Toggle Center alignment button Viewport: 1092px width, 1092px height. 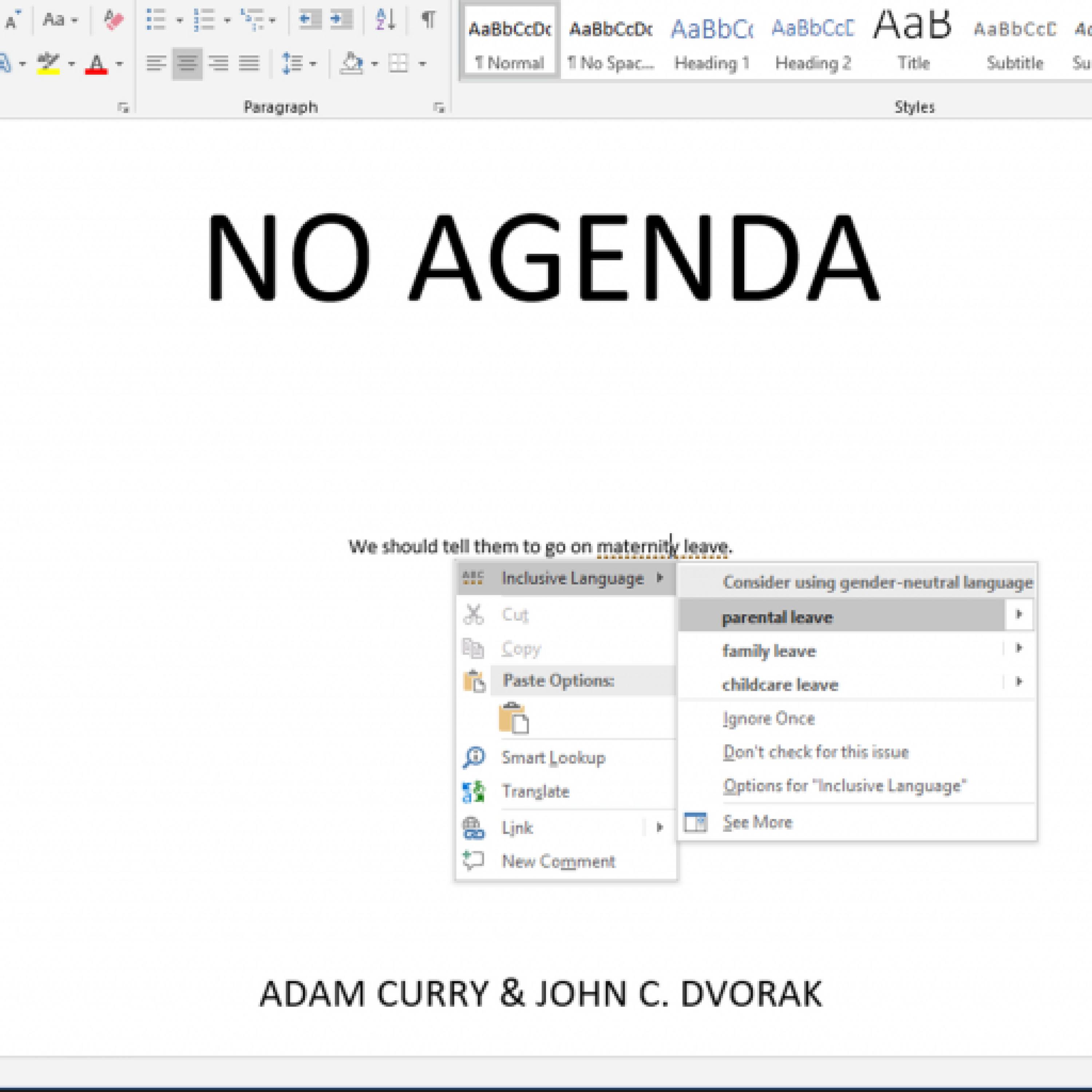[187, 63]
